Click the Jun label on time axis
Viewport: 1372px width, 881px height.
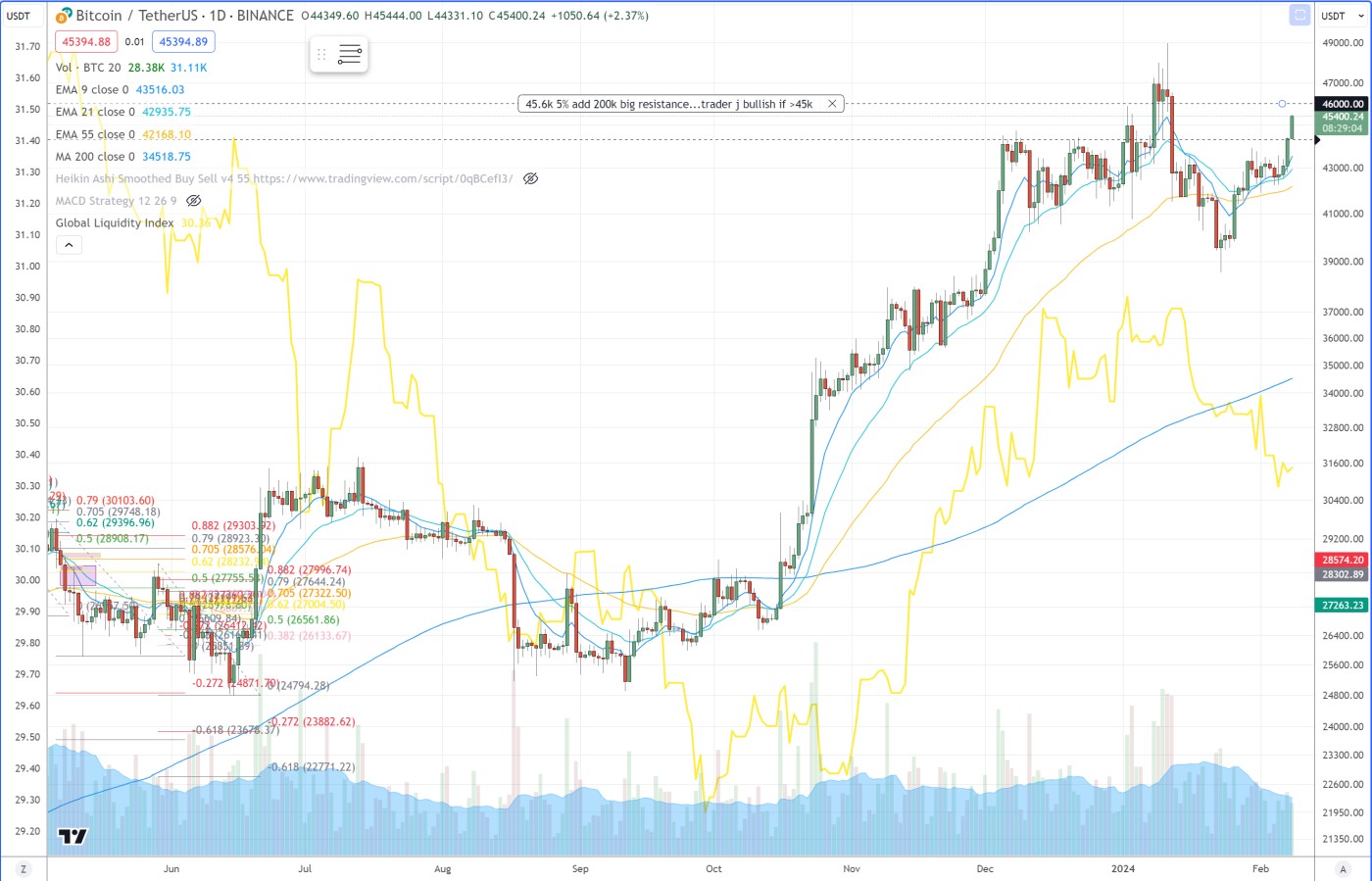pos(171,869)
